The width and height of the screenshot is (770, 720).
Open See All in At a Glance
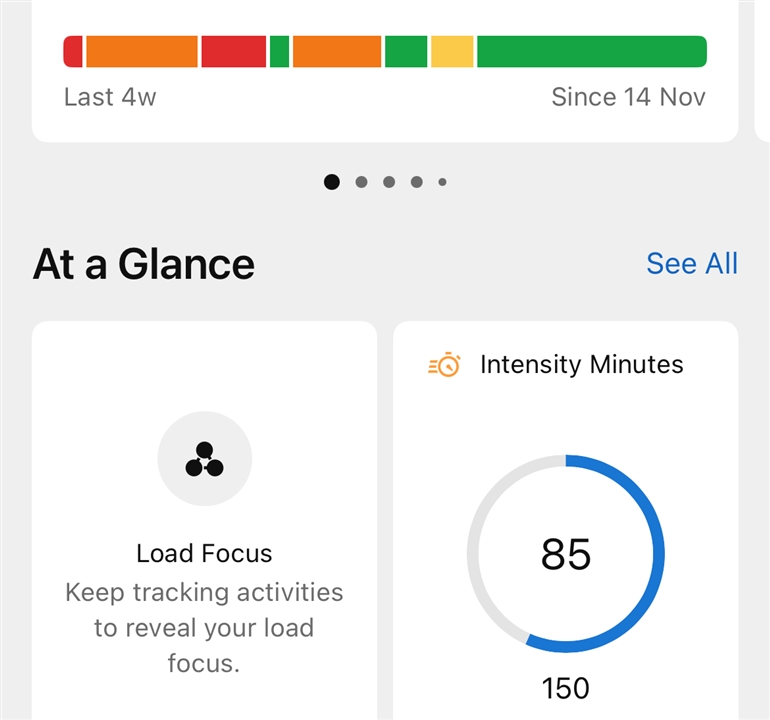tap(692, 264)
